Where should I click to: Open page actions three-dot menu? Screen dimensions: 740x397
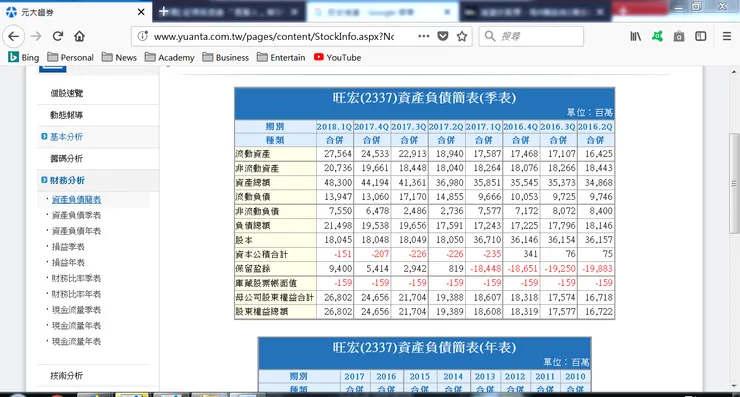tap(423, 36)
